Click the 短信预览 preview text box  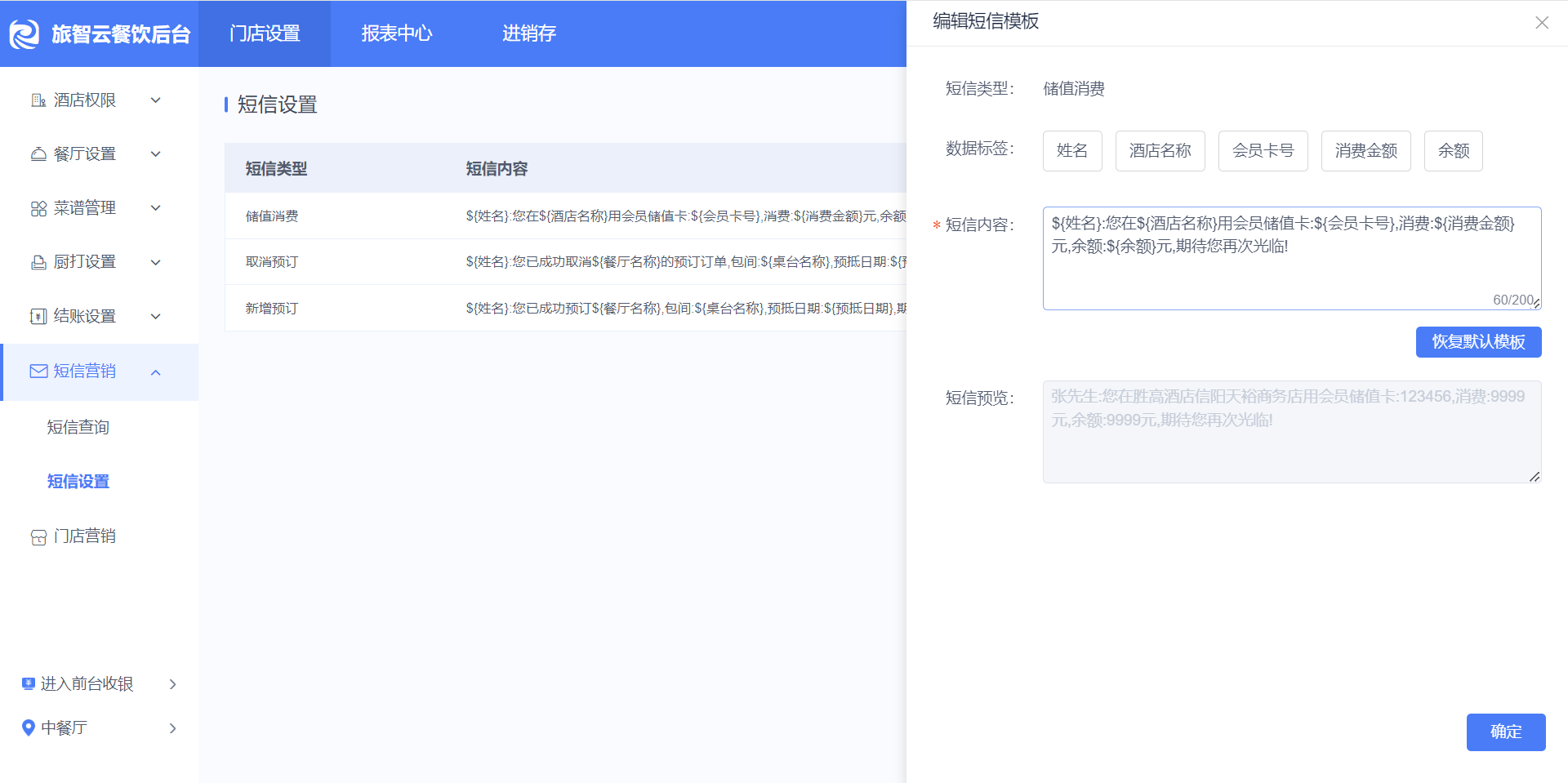tap(1292, 432)
